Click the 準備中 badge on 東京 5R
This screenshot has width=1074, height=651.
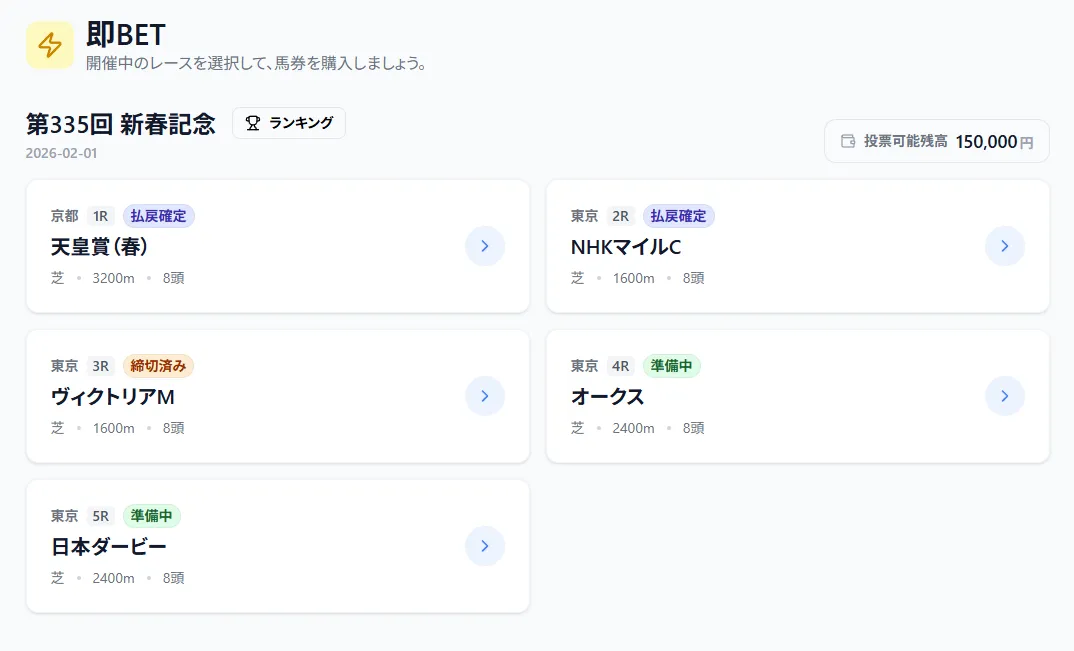coord(151,515)
